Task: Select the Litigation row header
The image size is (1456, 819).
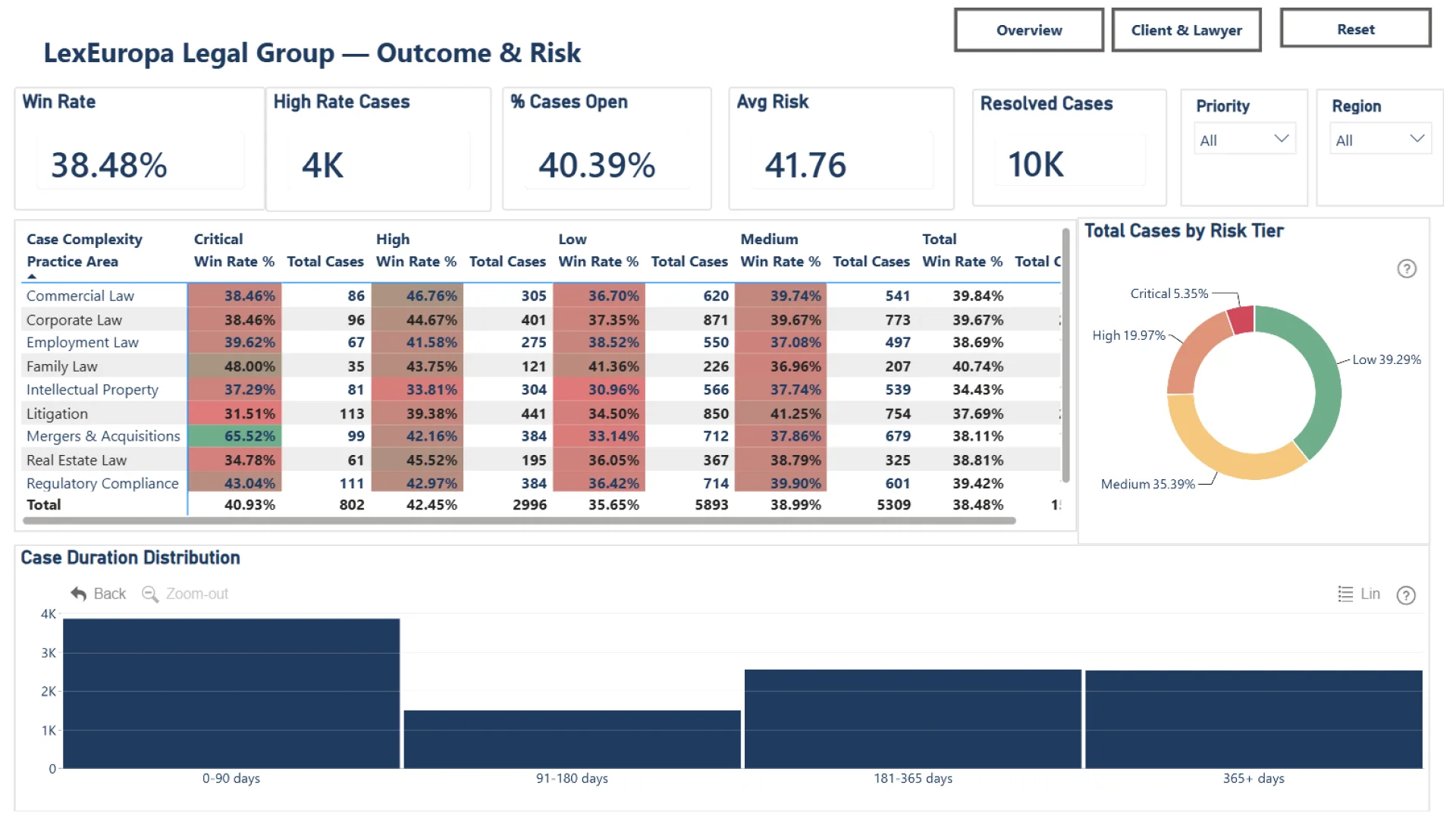Action: (x=58, y=414)
